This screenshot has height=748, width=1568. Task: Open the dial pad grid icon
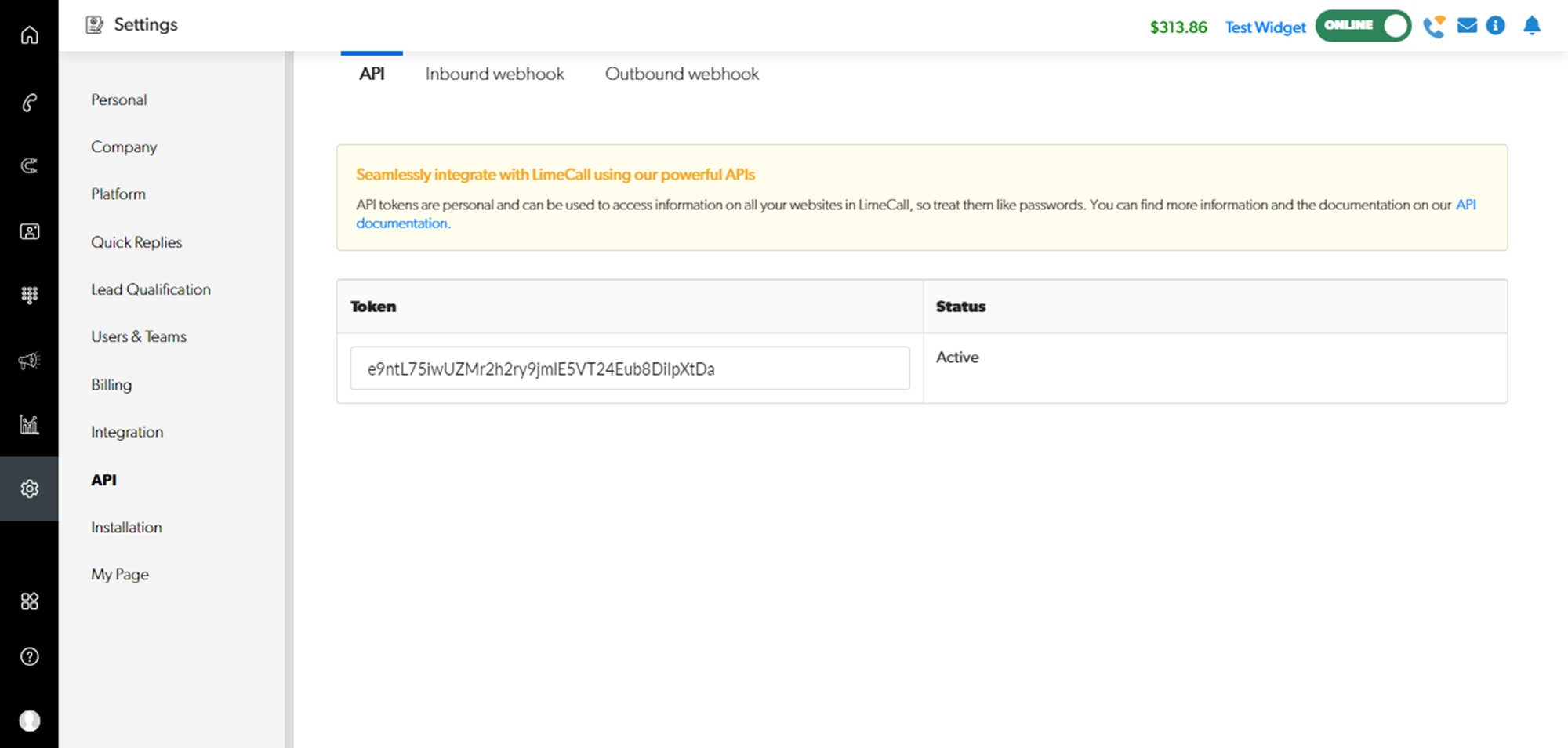pos(29,295)
